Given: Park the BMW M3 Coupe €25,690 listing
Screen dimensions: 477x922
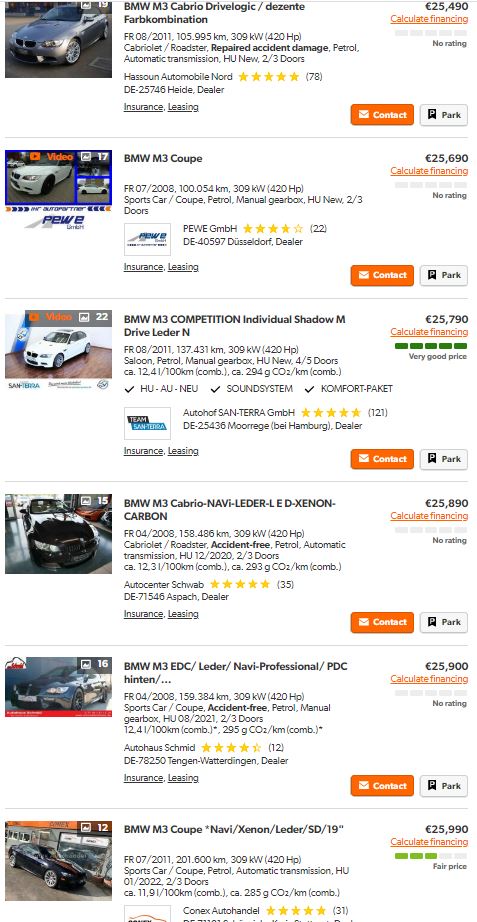Looking at the screenshot, I should (x=443, y=275).
